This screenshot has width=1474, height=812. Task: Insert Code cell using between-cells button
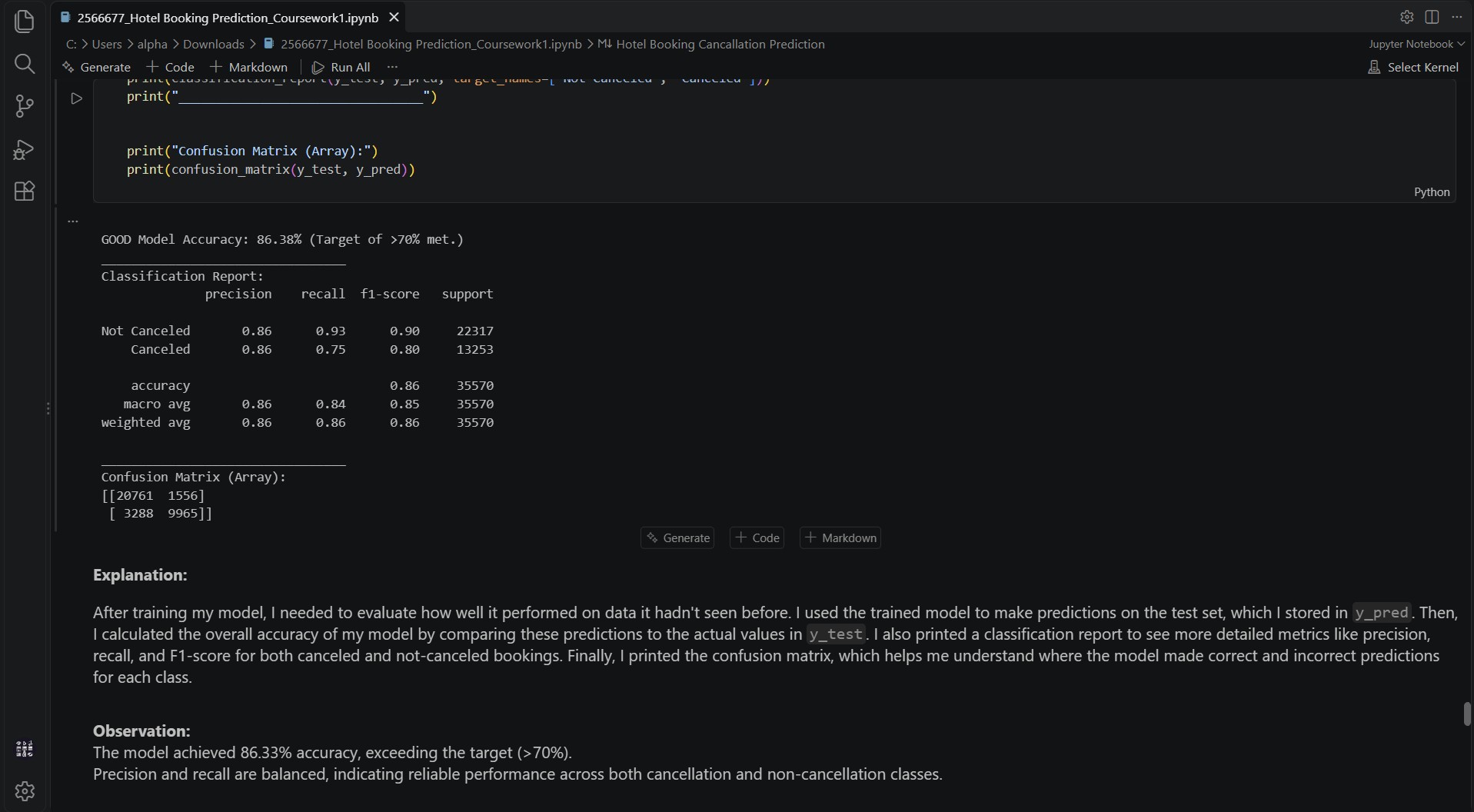tap(757, 537)
